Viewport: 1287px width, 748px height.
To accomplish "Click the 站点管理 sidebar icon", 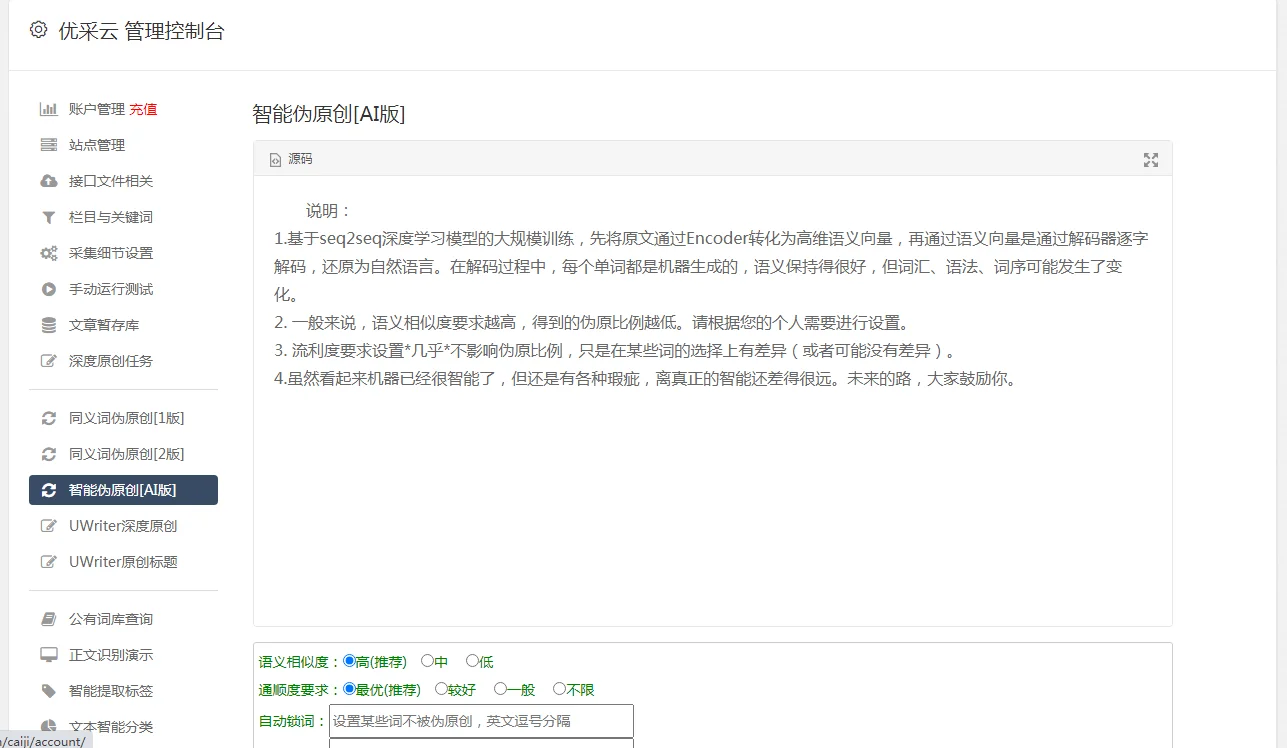I will click(x=48, y=144).
